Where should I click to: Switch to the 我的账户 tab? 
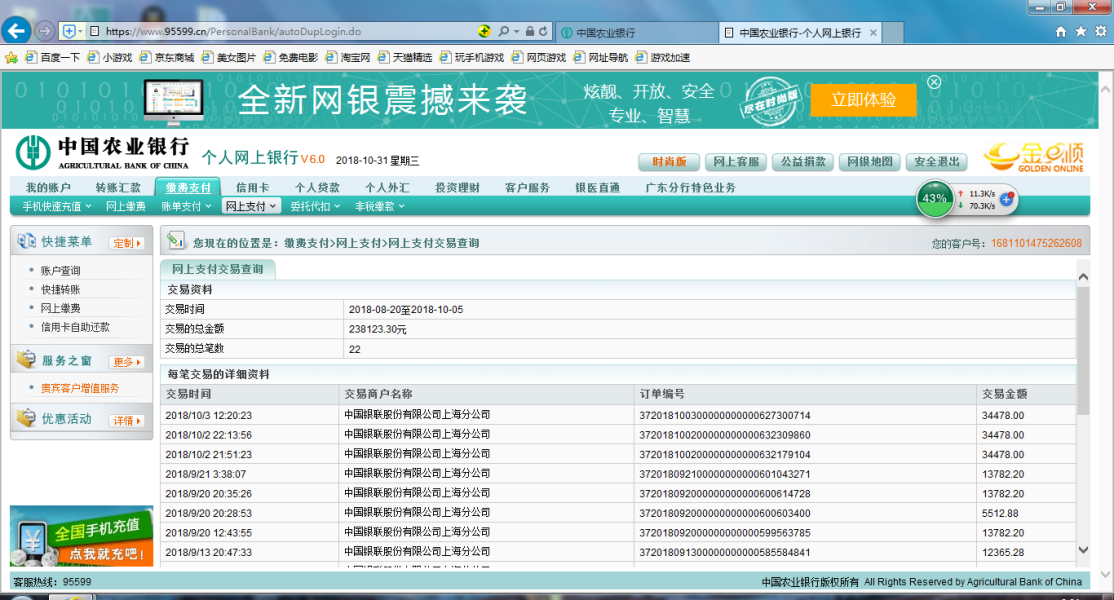click(x=48, y=188)
